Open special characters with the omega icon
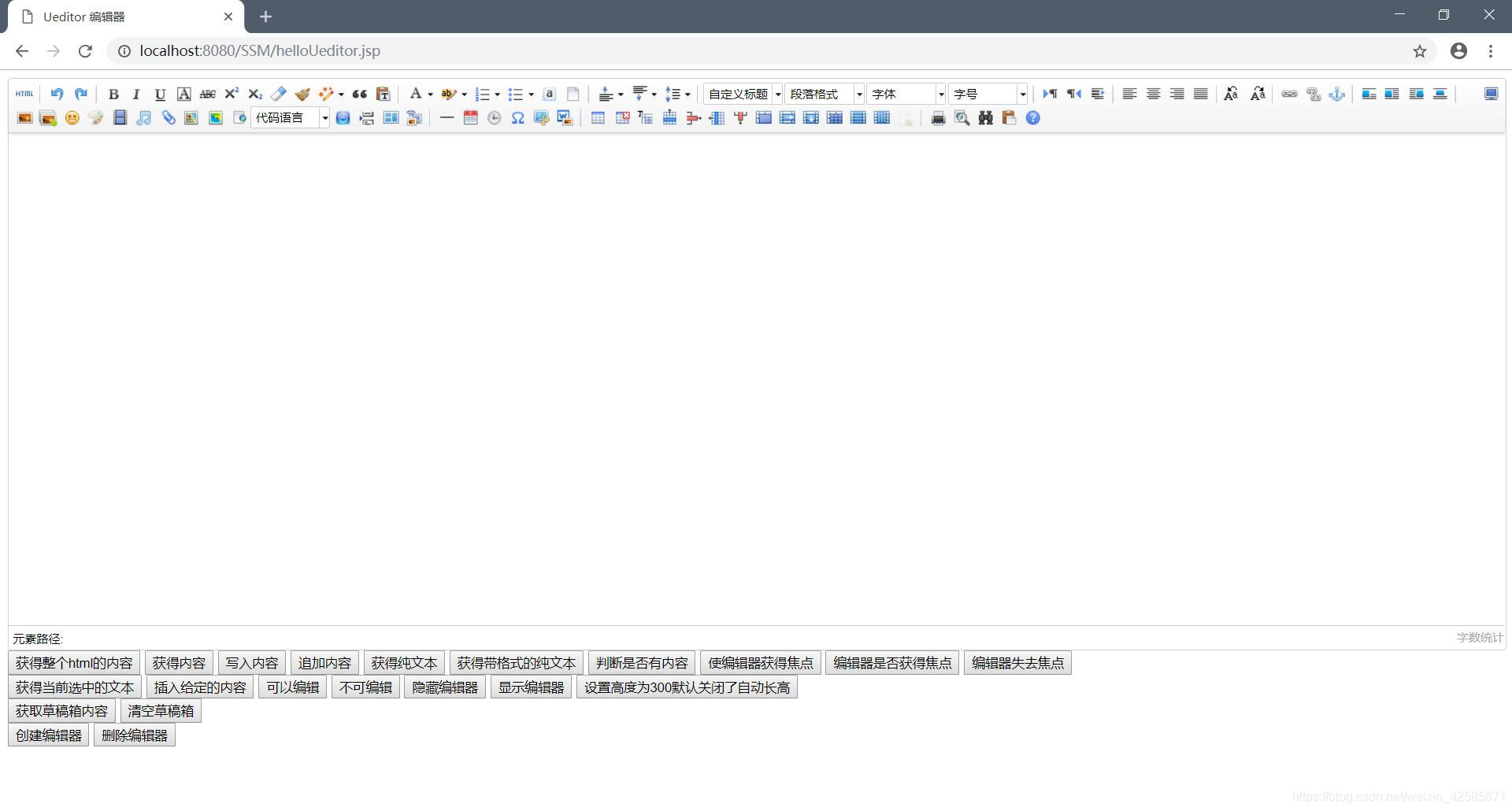Screen dimensions: 1512x811 pos(517,118)
